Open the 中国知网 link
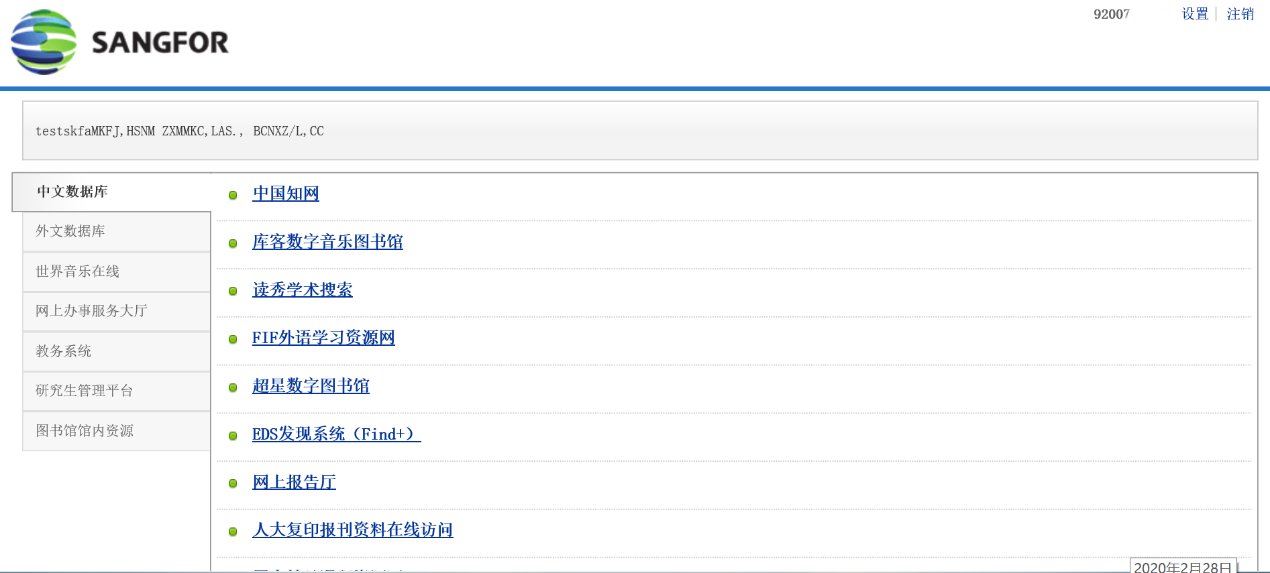This screenshot has width=1270, height=573. point(286,194)
